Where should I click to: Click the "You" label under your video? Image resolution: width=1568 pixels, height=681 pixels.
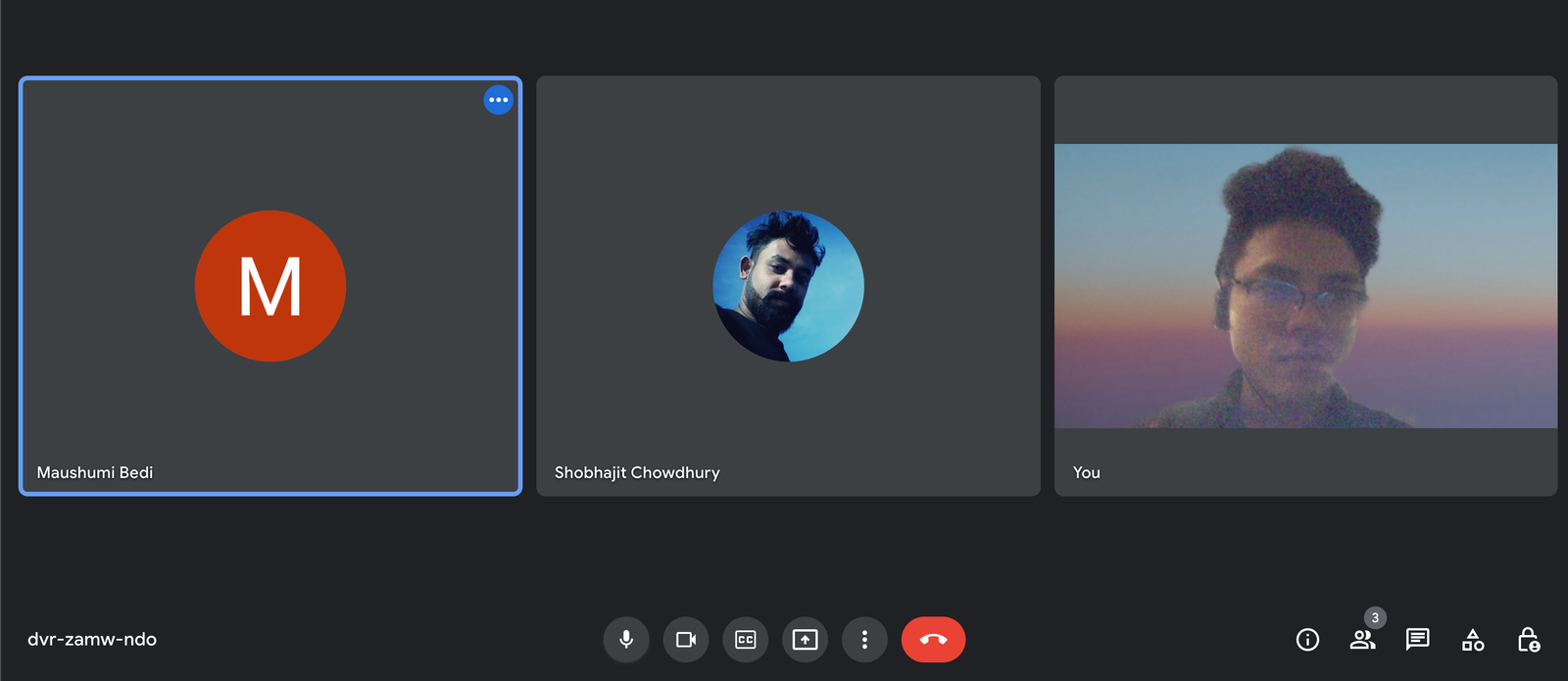tap(1086, 472)
